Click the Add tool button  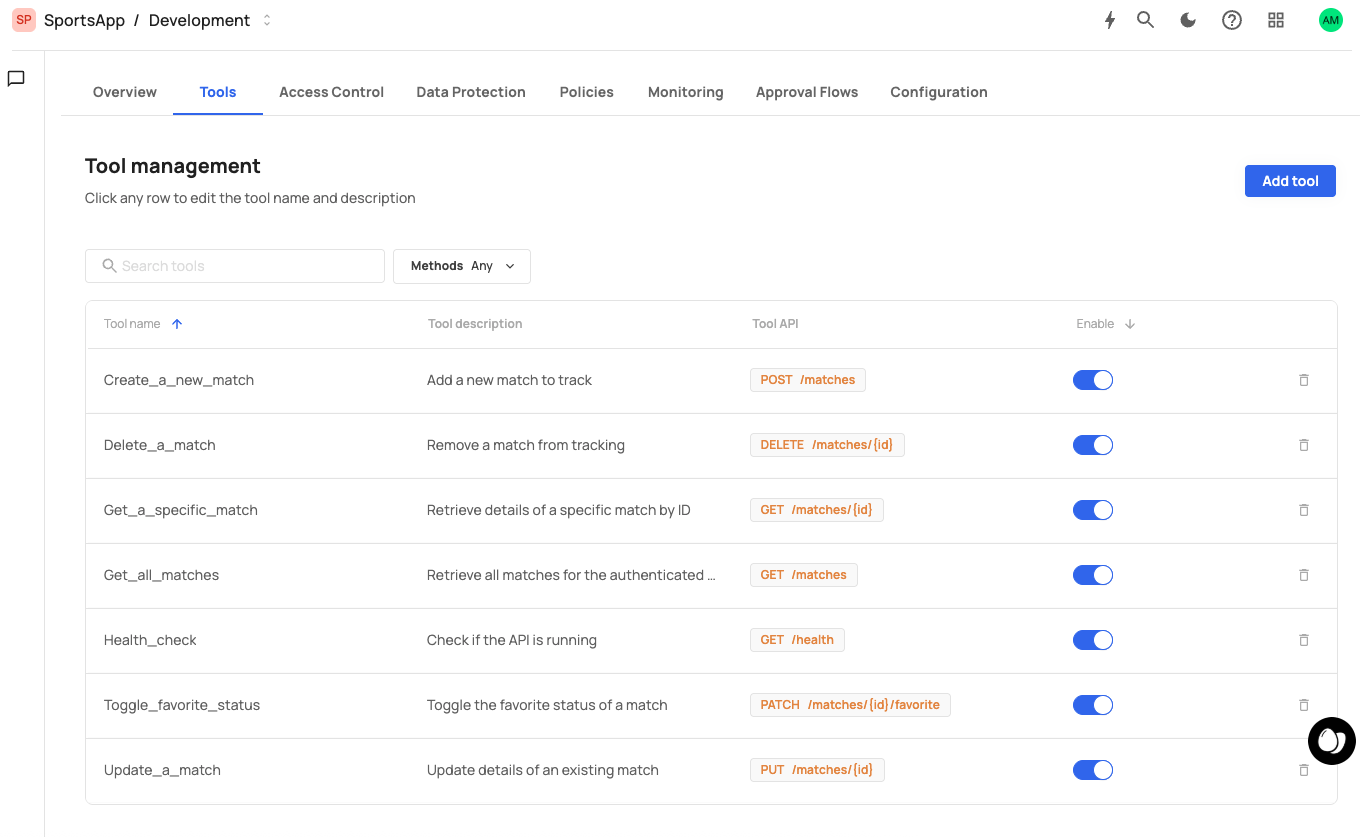coord(1289,180)
